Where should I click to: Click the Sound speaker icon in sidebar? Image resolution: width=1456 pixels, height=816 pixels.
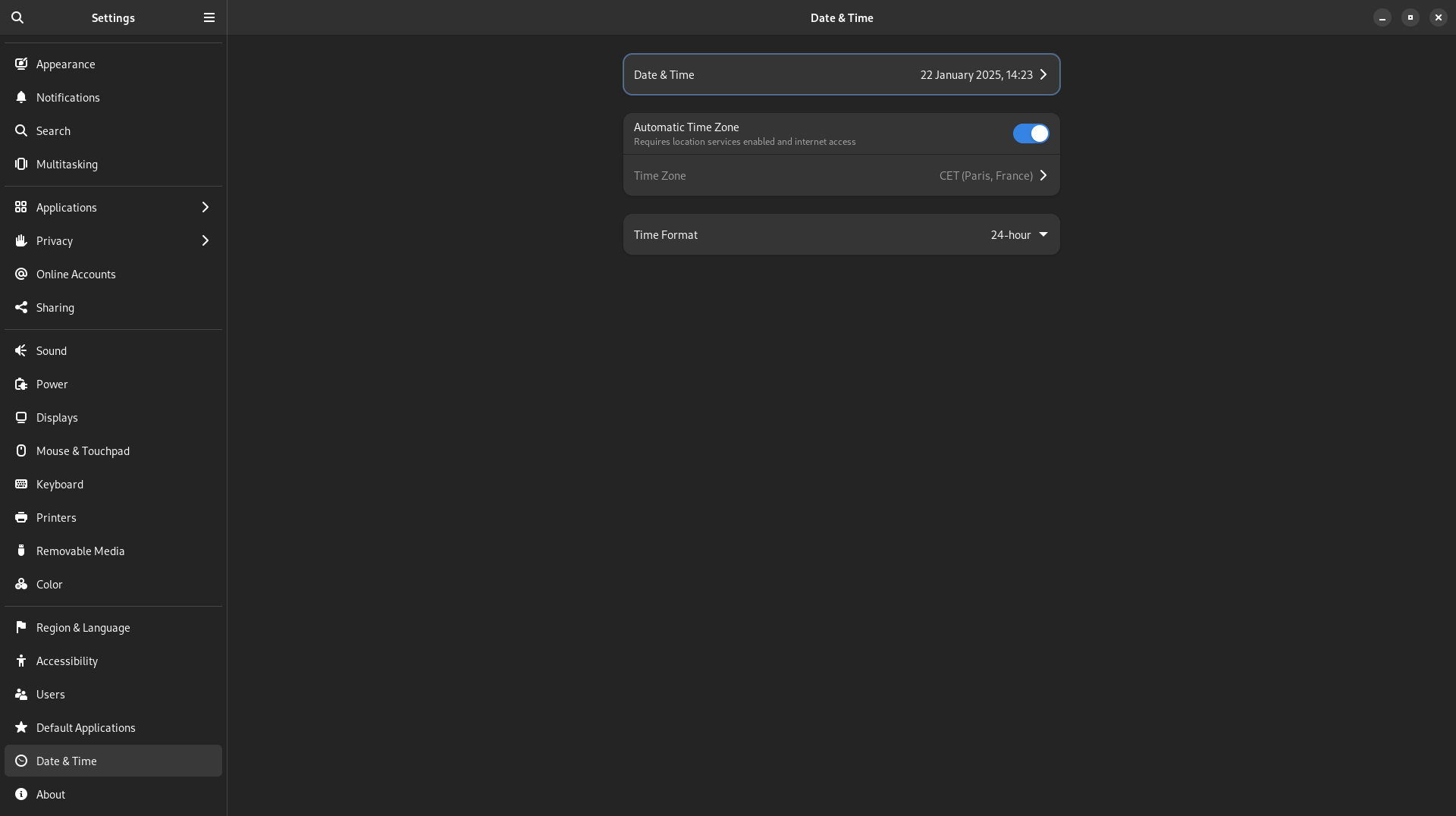click(x=21, y=350)
